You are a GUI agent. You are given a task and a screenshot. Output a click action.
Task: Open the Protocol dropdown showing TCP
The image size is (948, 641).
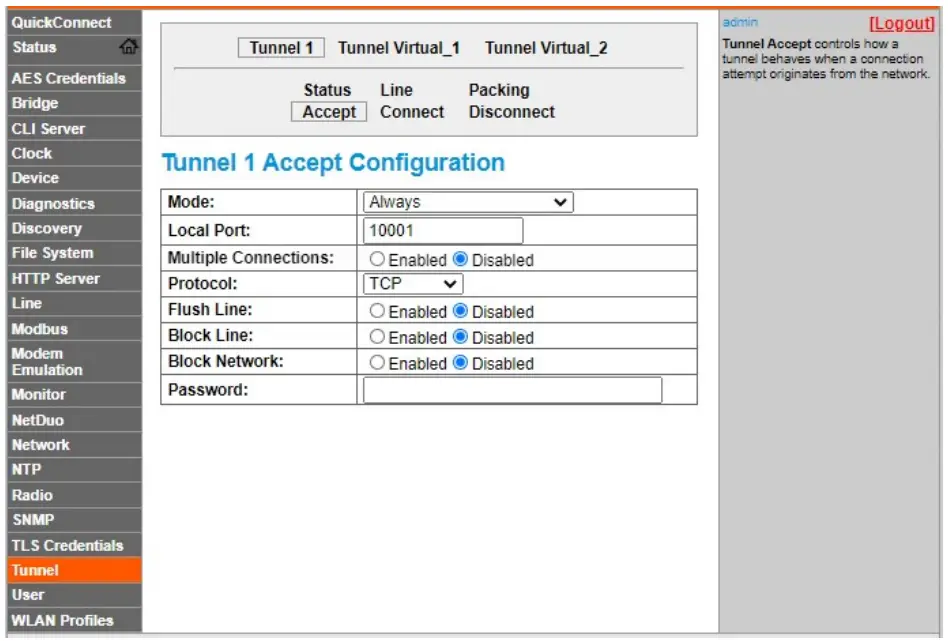tap(413, 284)
